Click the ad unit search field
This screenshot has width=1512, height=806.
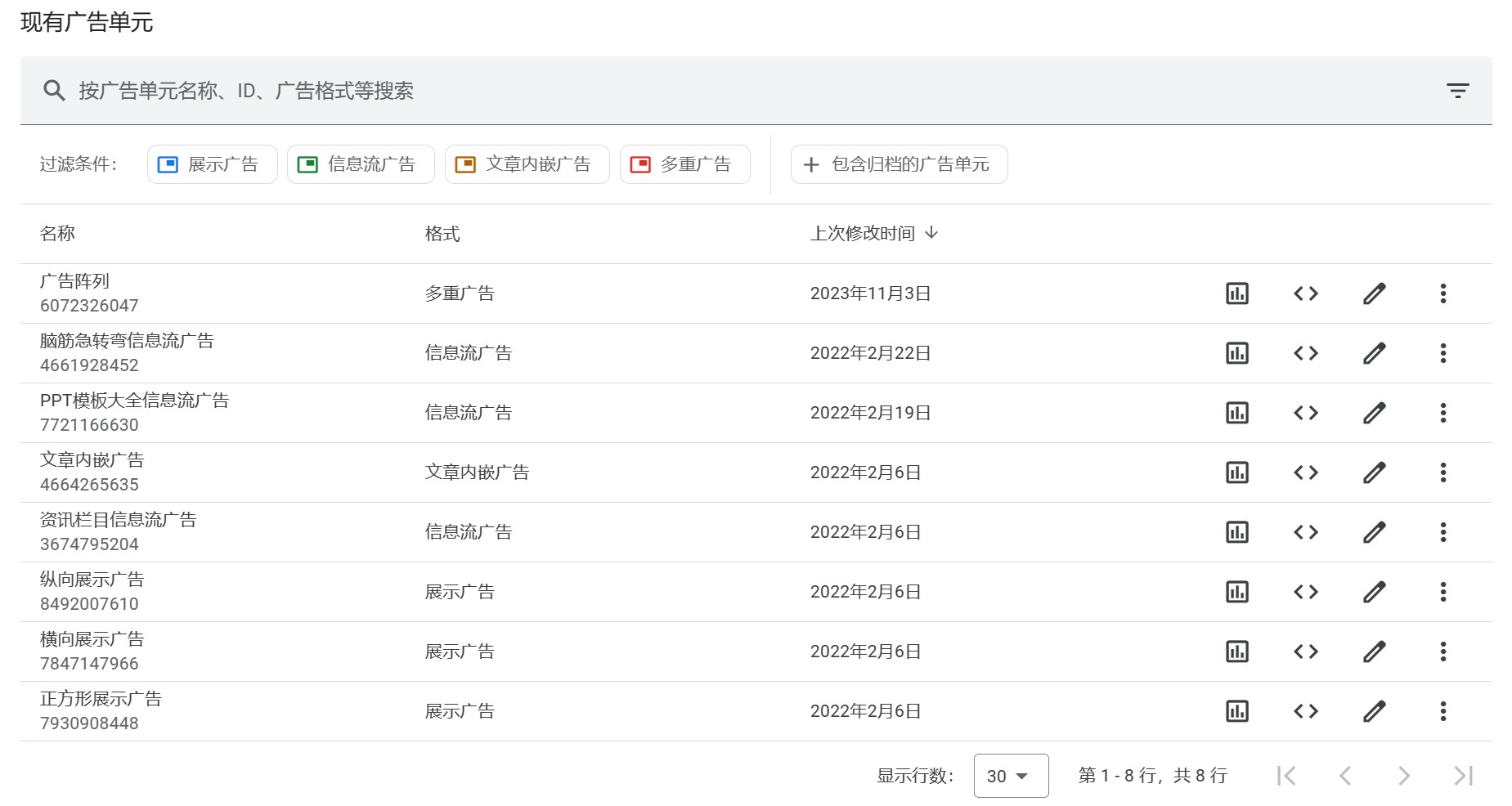pyautogui.click(x=736, y=91)
